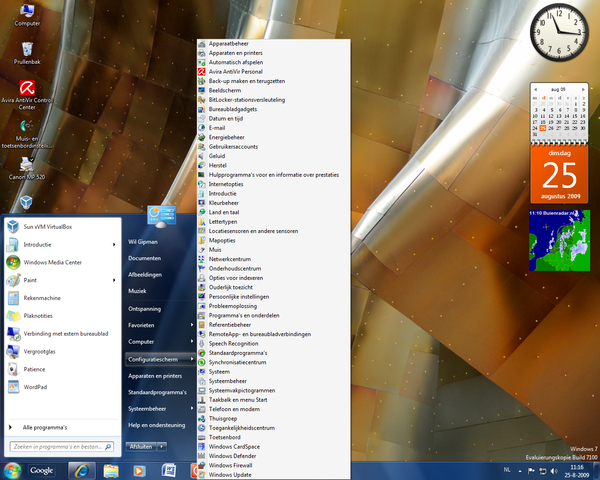Open Muziek link
The width and height of the screenshot is (600, 480).
(x=137, y=291)
